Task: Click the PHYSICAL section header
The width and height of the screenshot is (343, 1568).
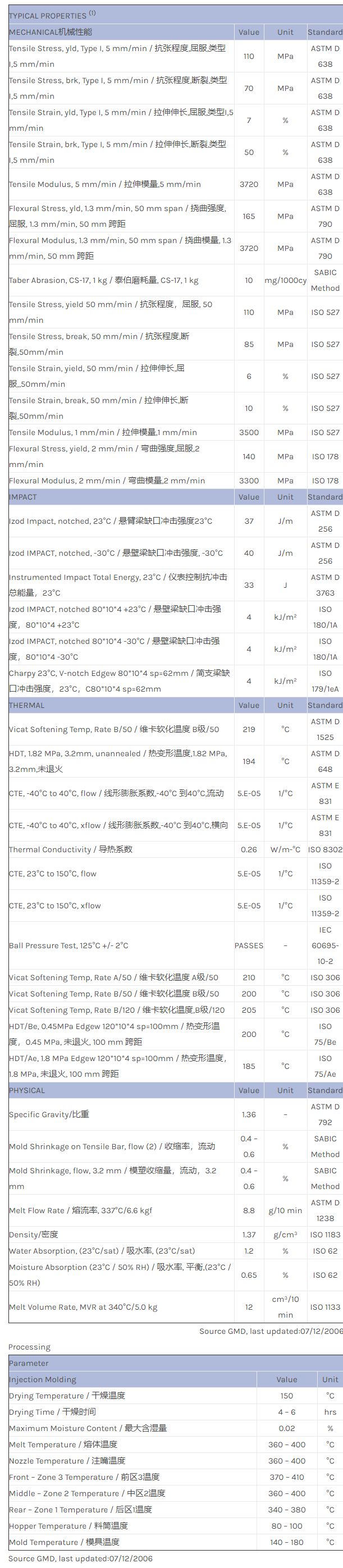Action: (x=27, y=1090)
